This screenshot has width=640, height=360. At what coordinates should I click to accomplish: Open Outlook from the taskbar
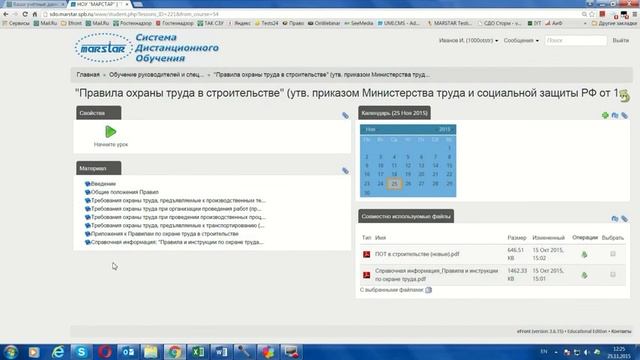tap(128, 352)
